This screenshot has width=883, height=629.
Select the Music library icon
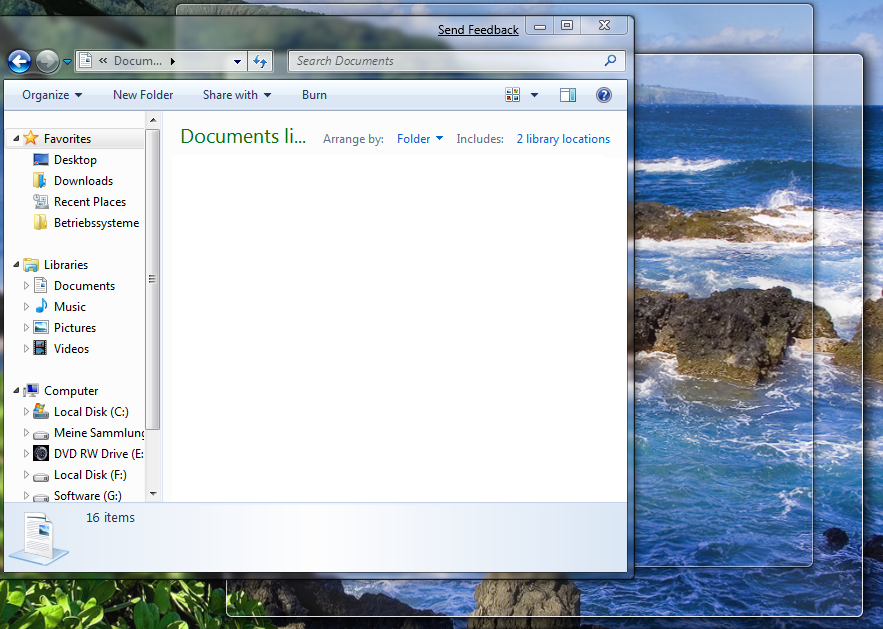pyautogui.click(x=41, y=307)
